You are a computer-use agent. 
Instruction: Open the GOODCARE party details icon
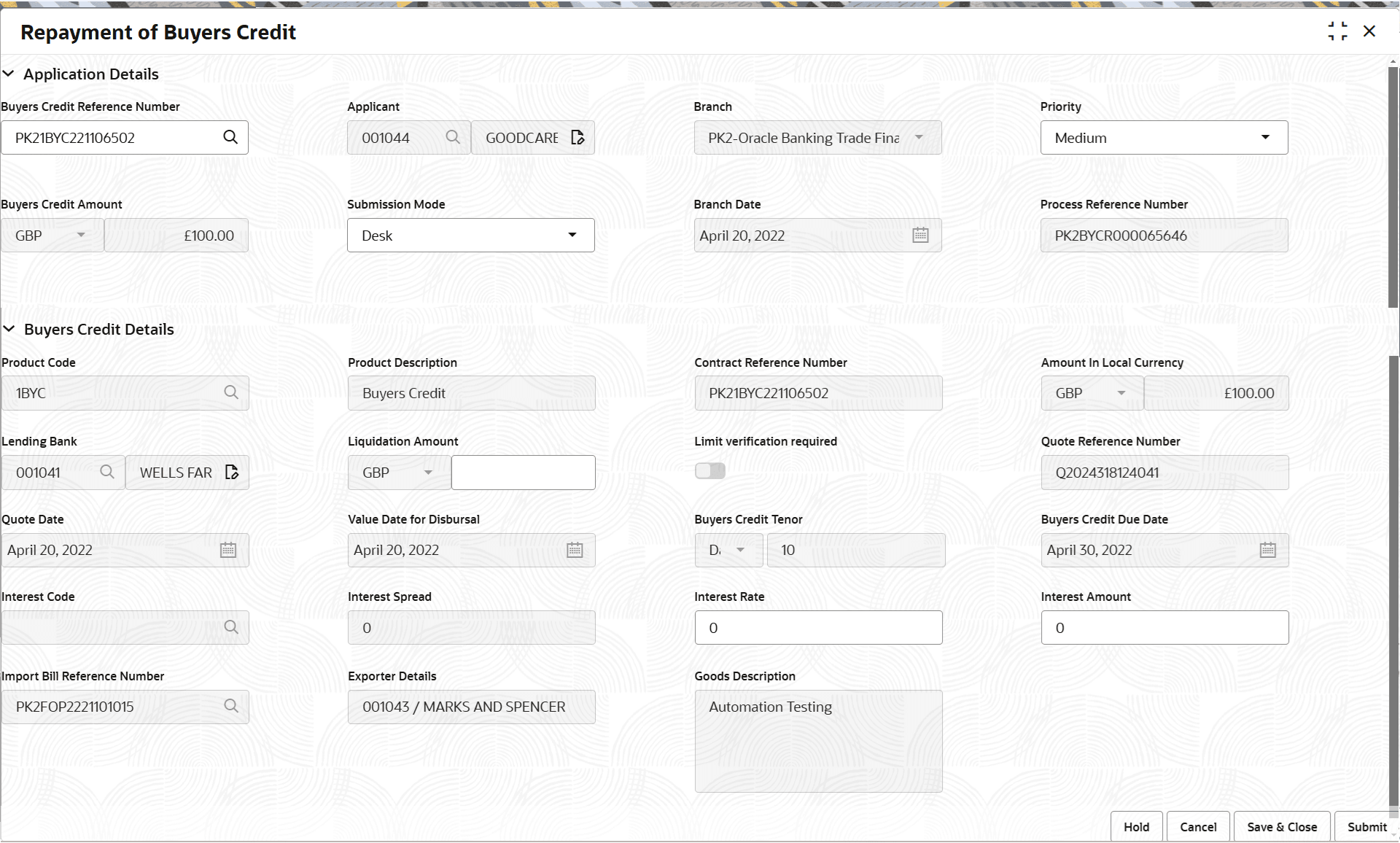point(577,137)
